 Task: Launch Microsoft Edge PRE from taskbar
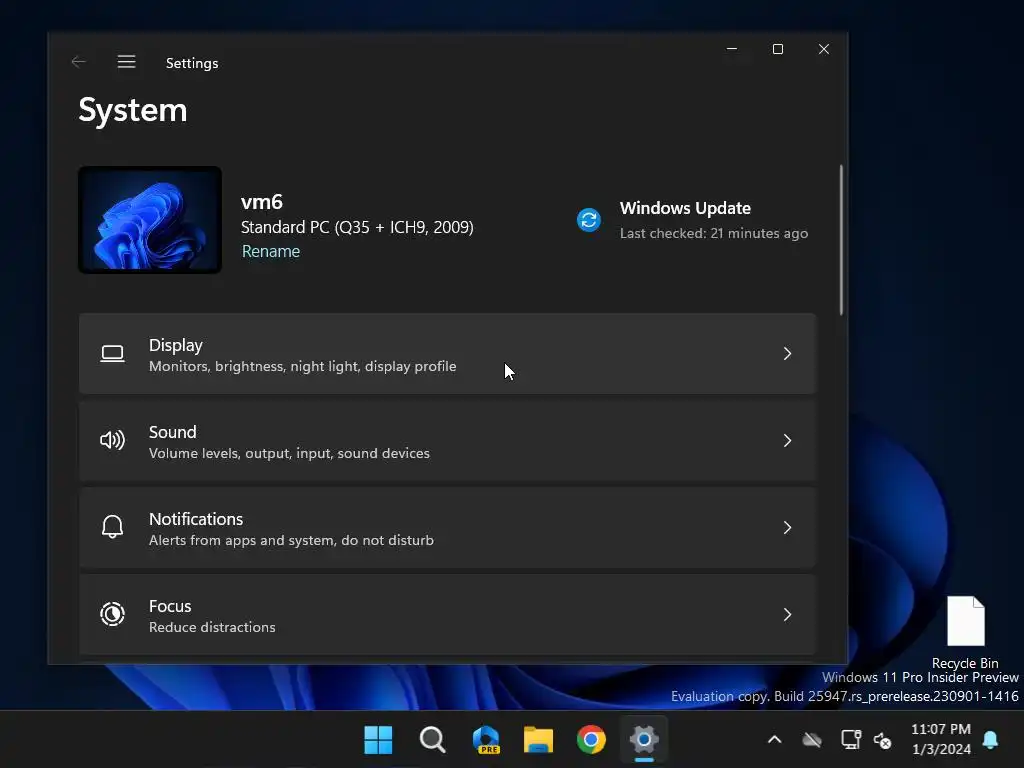tap(486, 740)
